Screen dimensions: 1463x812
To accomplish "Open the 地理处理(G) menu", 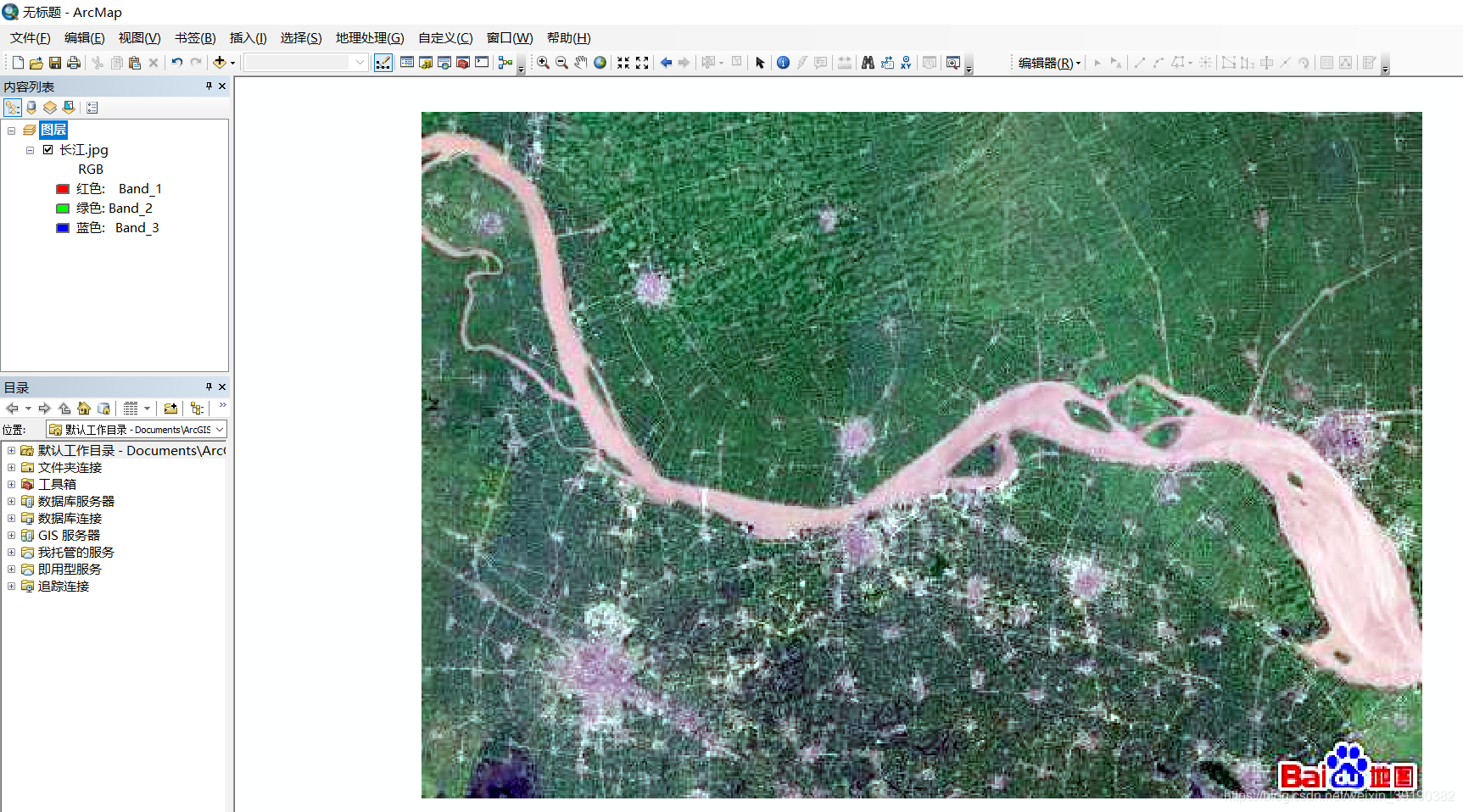I will pyautogui.click(x=370, y=38).
